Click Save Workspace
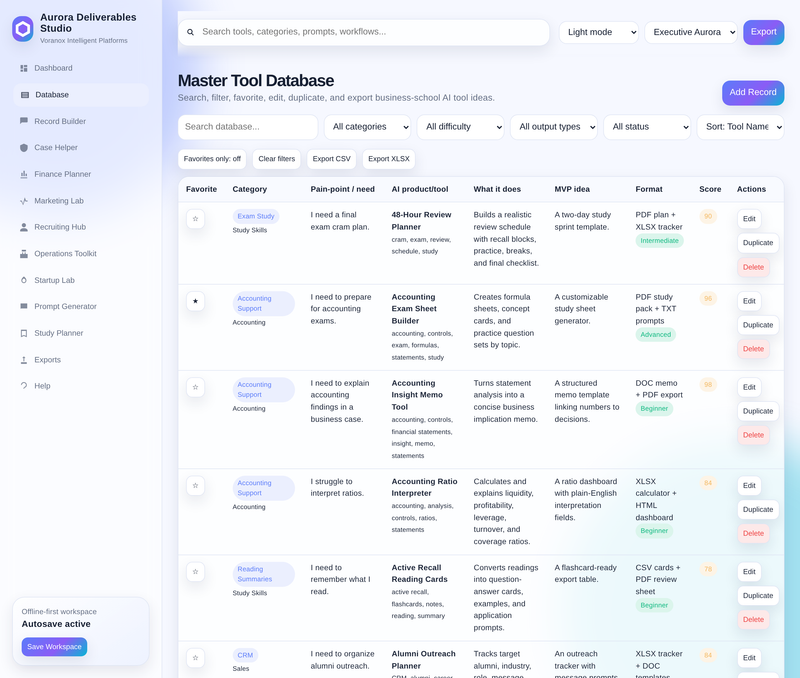800x678 pixels. coord(54,647)
